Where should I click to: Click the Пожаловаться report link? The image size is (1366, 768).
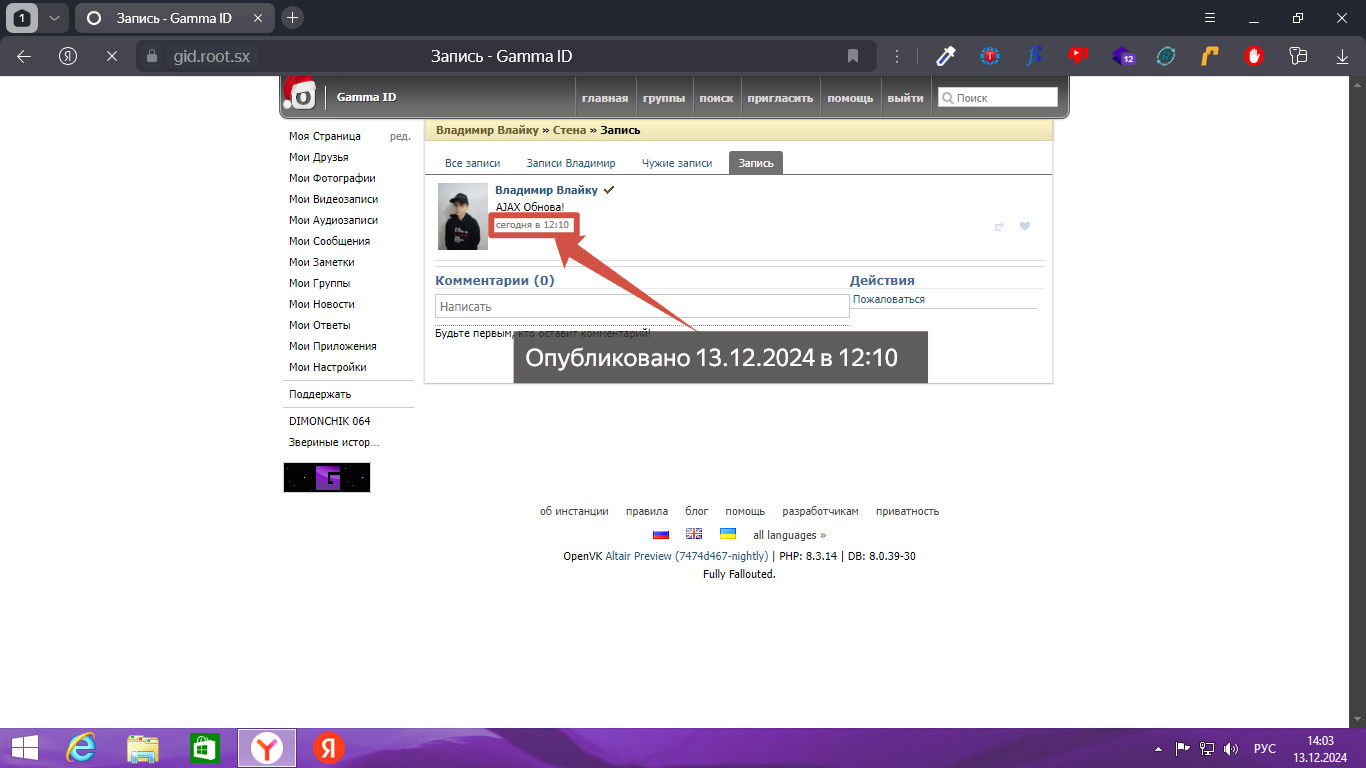click(889, 299)
